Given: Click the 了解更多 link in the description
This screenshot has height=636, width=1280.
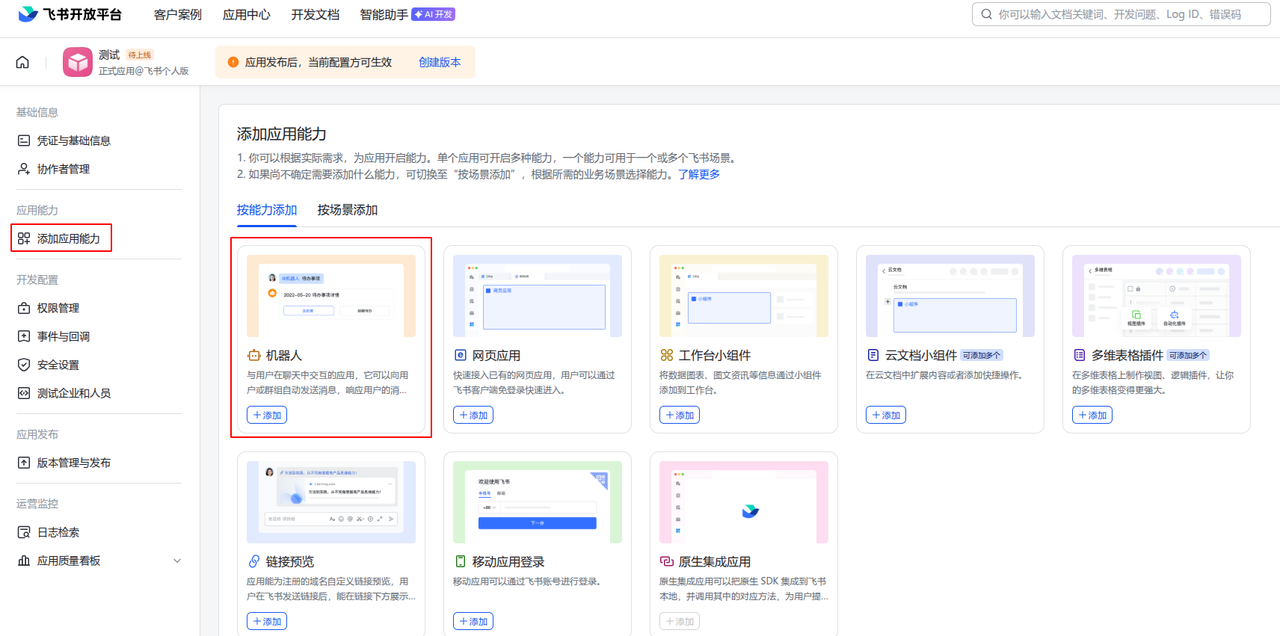Looking at the screenshot, I should (x=700, y=174).
